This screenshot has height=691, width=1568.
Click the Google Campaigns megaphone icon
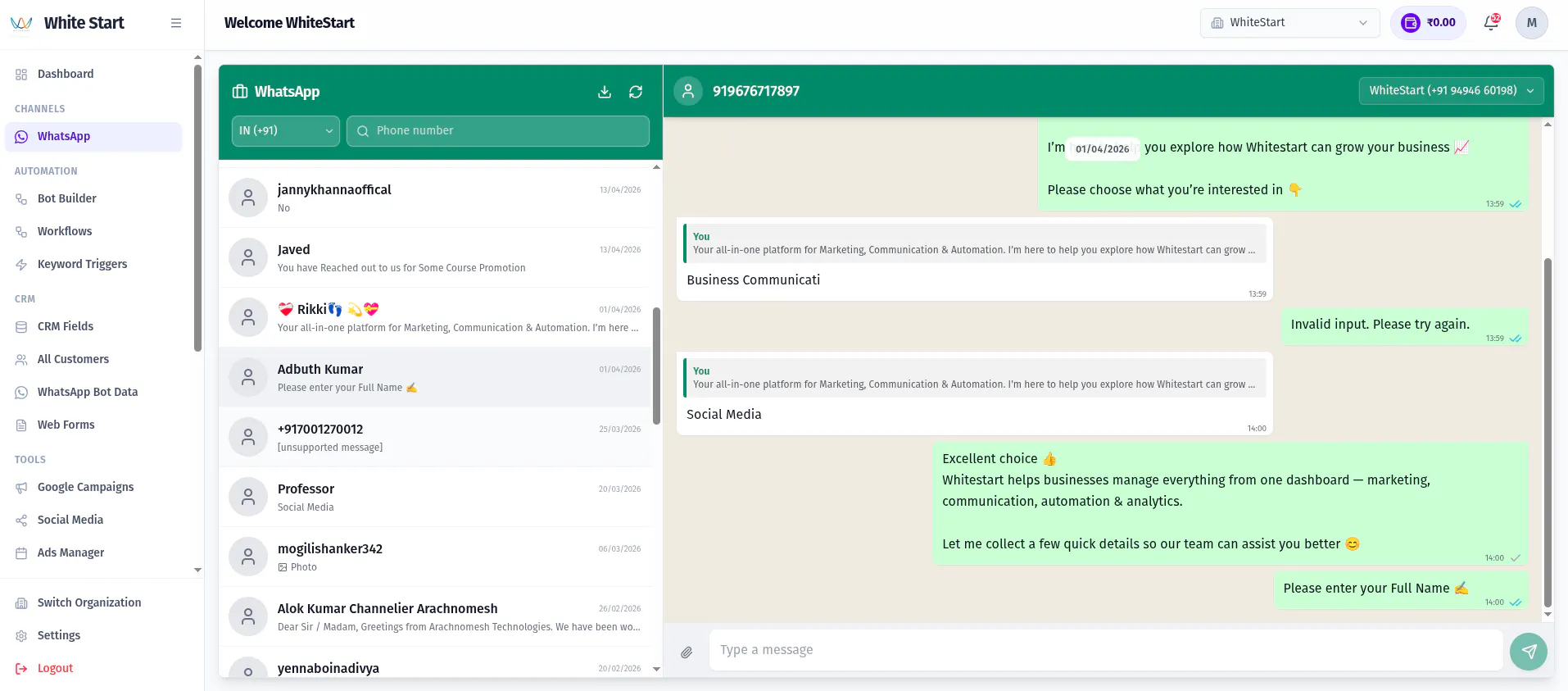(21, 488)
